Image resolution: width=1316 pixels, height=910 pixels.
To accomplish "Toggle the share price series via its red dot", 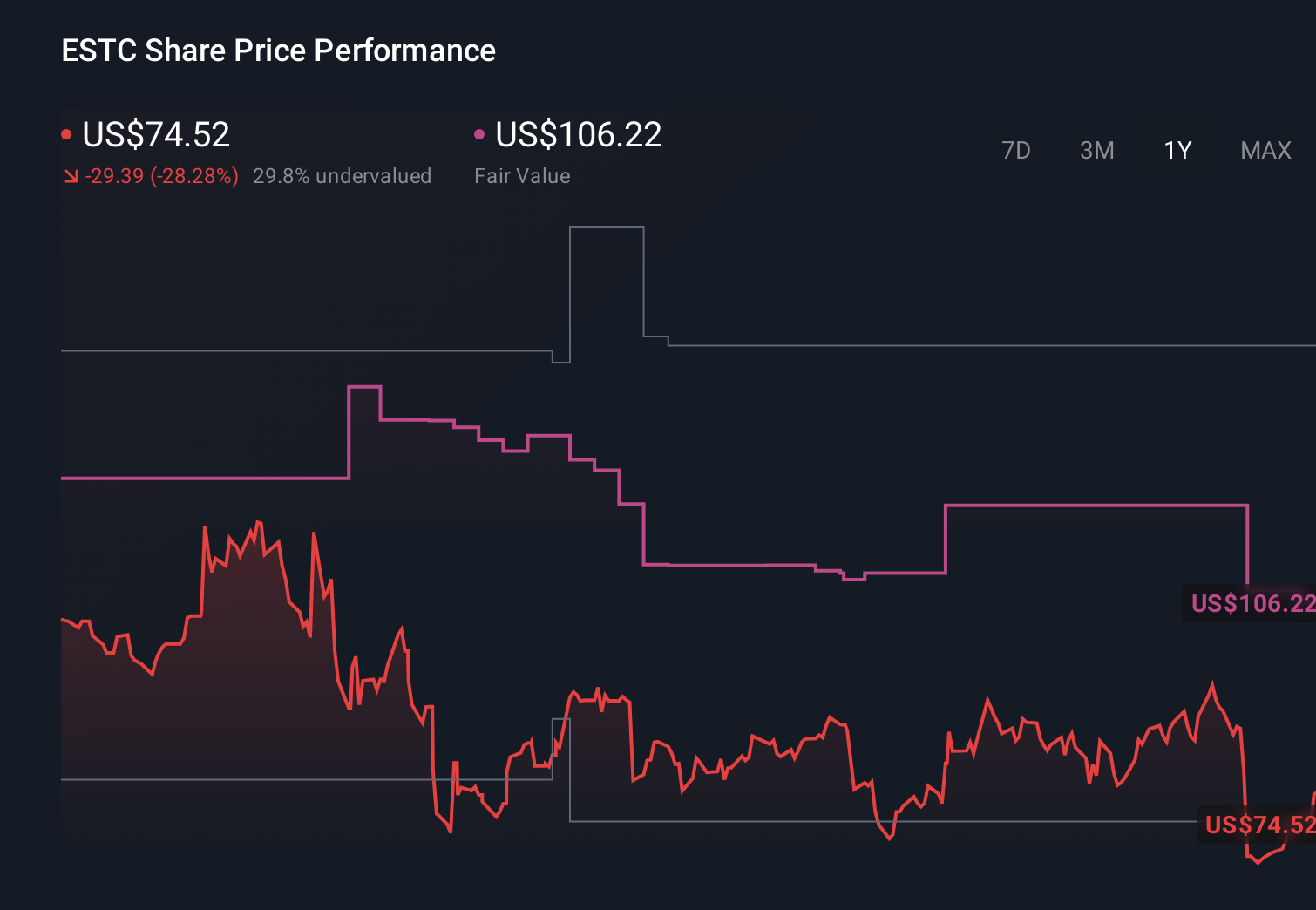I will (x=66, y=133).
